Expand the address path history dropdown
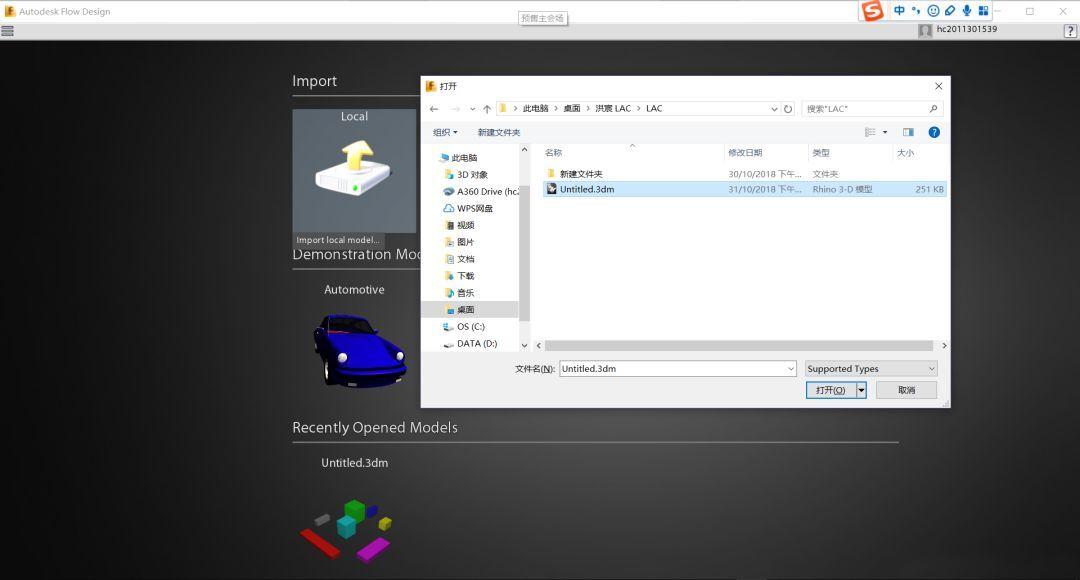1080x580 pixels. pyautogui.click(x=774, y=109)
